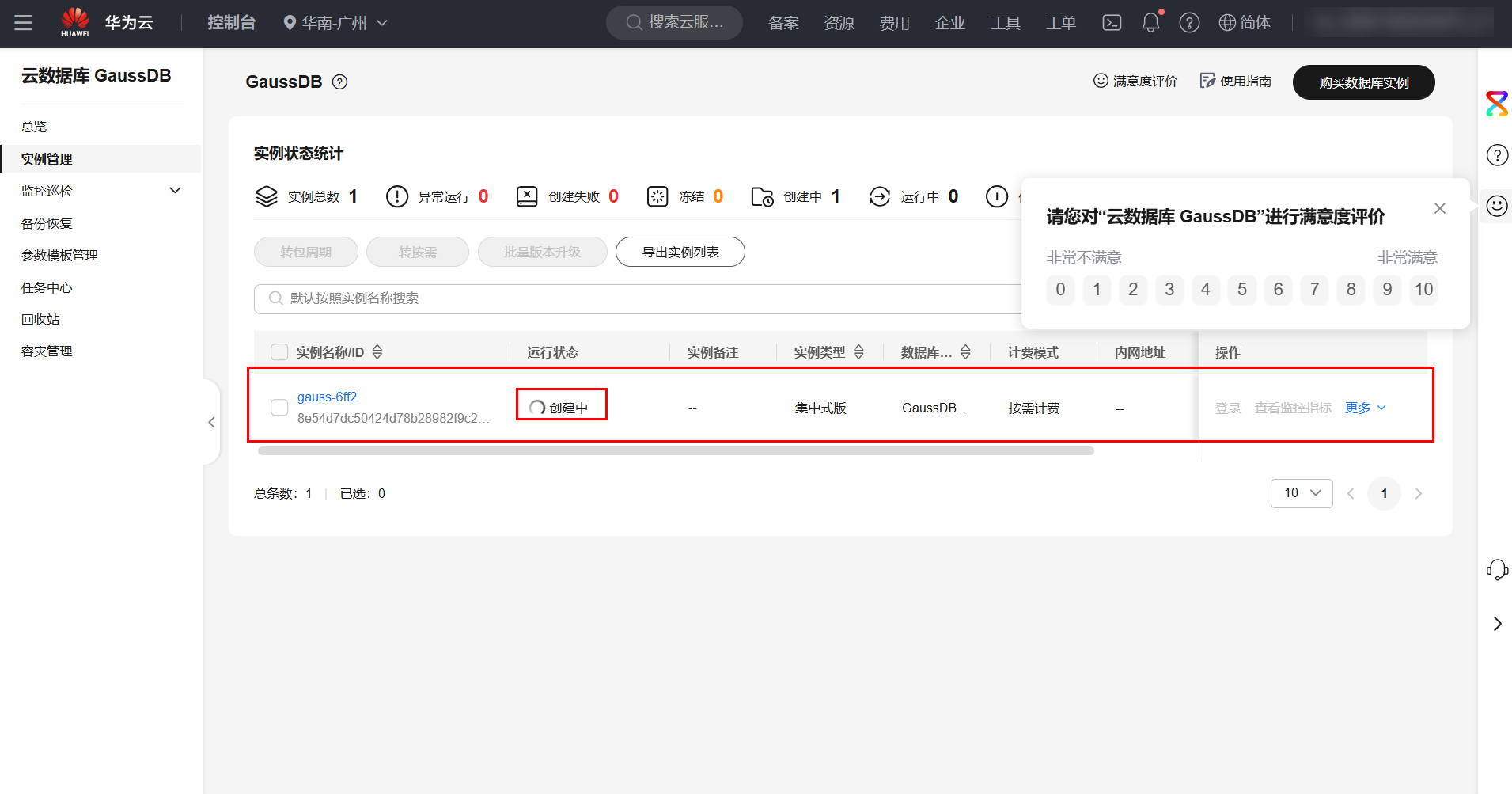The width and height of the screenshot is (1512, 794).
Task: Open 工单 top menu
Action: tap(1061, 23)
